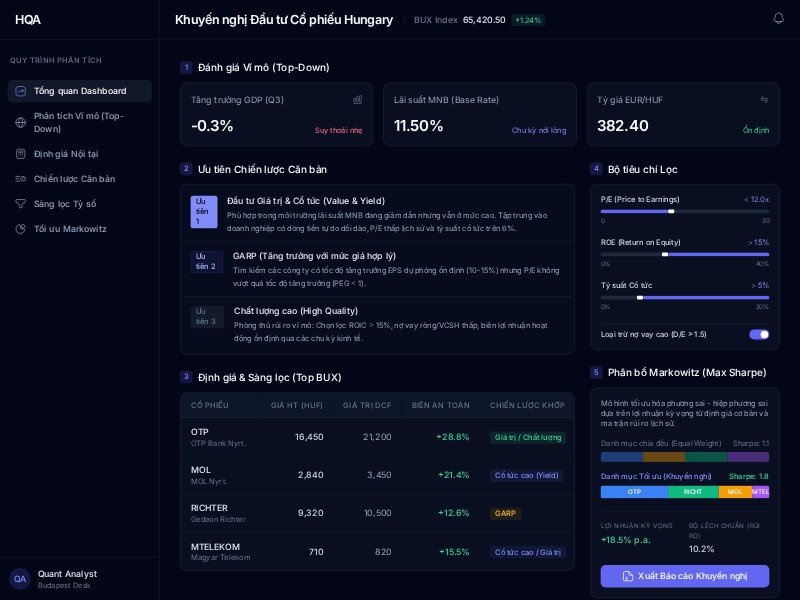The height and width of the screenshot is (600, 800).
Task: Click the swap arrows icon in EUR/HUF card
Action: click(x=764, y=100)
